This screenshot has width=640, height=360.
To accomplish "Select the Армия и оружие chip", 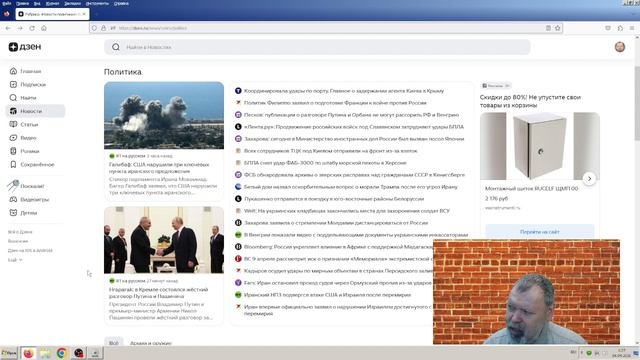I will tap(151, 343).
